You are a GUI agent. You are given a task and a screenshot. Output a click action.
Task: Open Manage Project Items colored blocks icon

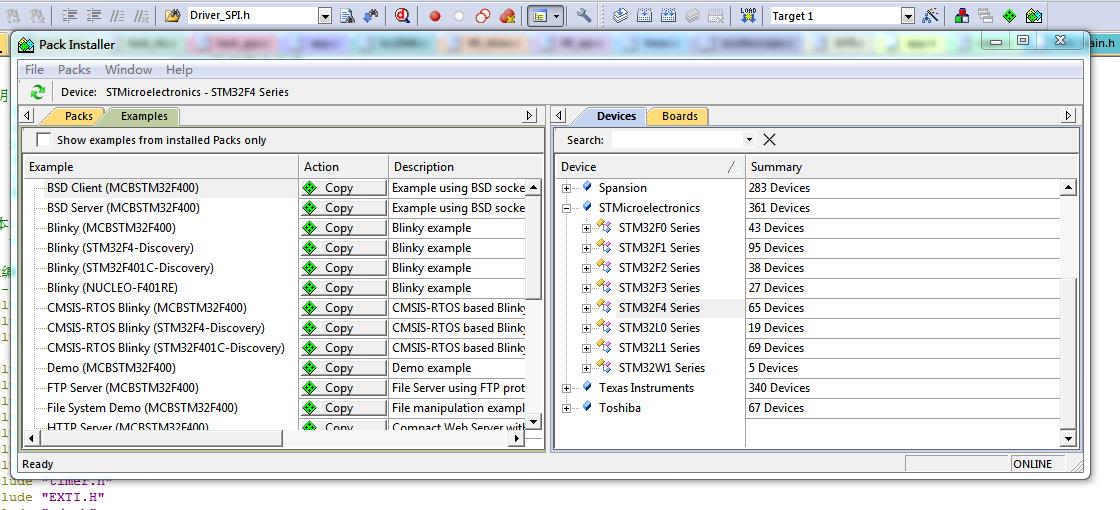click(x=962, y=16)
